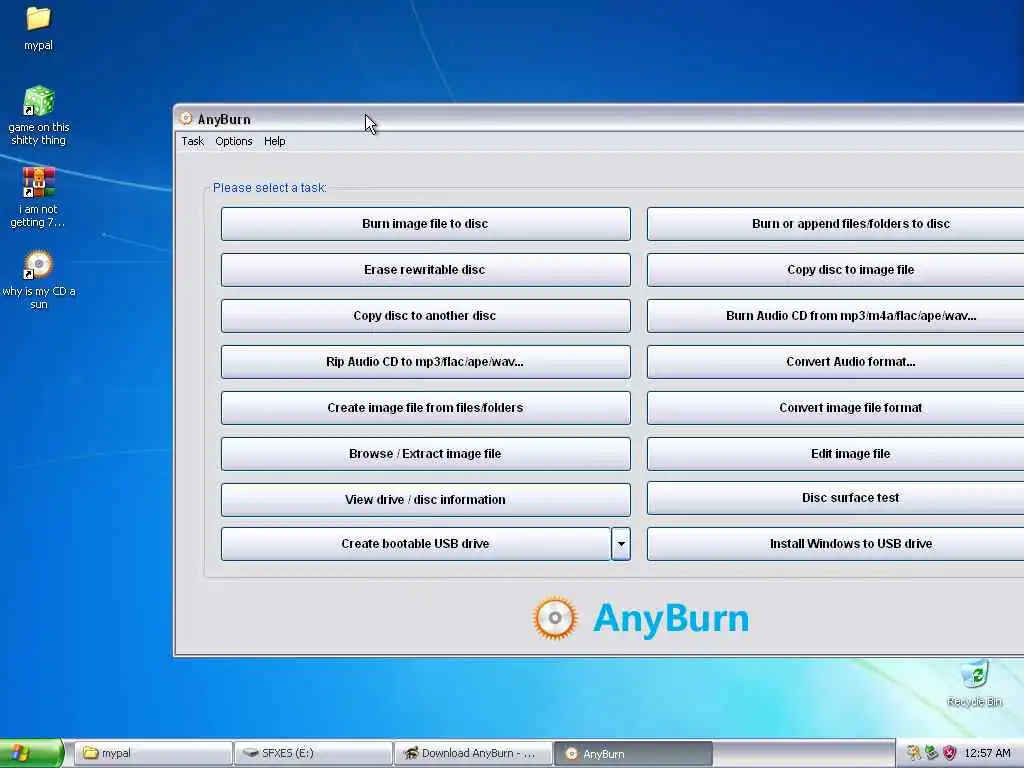Expand the Create bootable USB drive dropdown arrow

click(620, 544)
